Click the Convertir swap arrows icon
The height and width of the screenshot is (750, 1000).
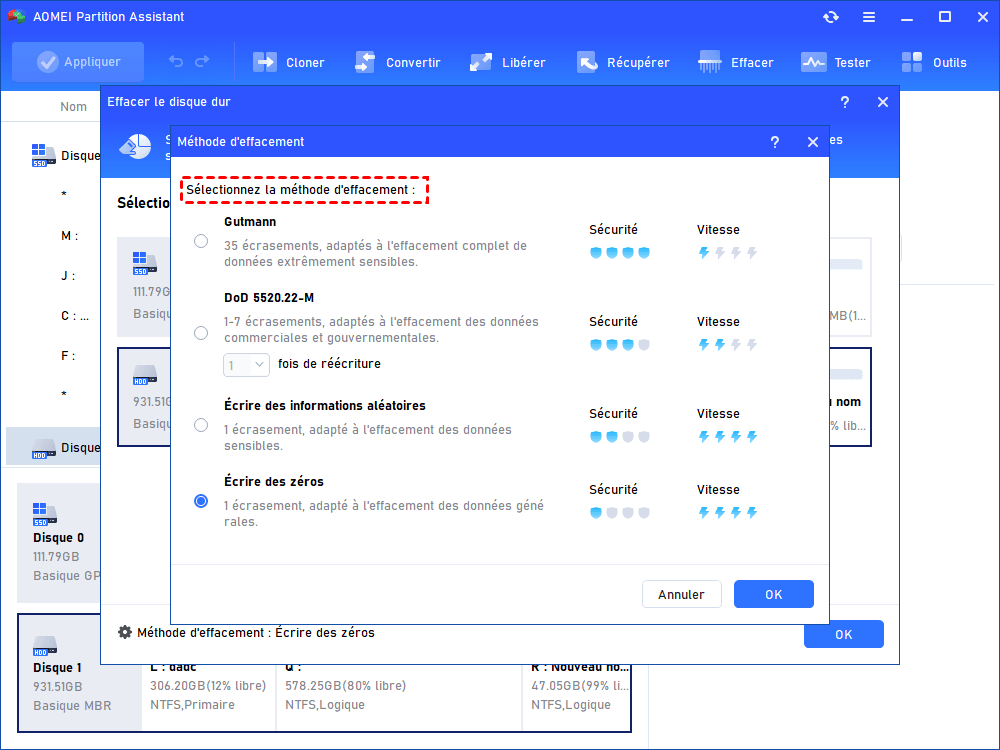(365, 62)
